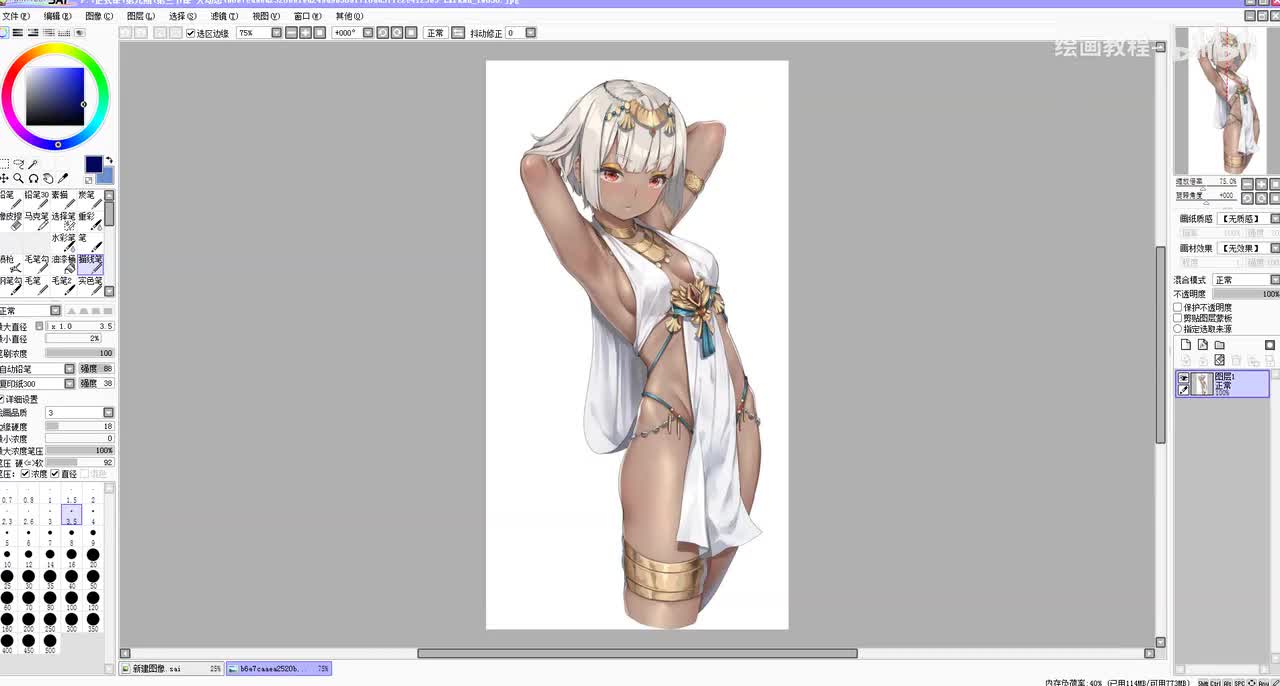1280x686 pixels.
Task: Adjust the 画笔浓度 density slider
Action: [79, 353]
